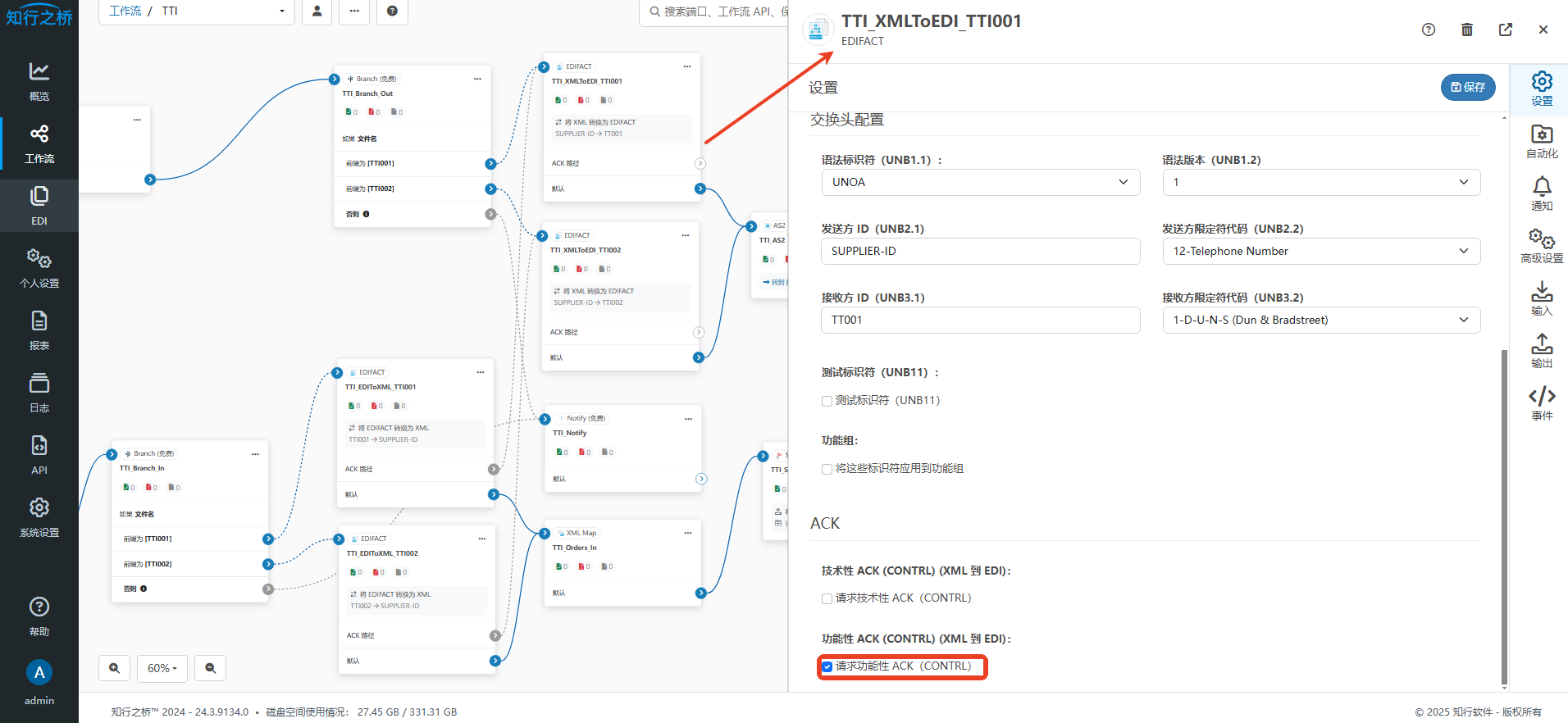Switch to the 输入 input tab
Viewport: 1568px width, 723px height.
[x=1542, y=298]
